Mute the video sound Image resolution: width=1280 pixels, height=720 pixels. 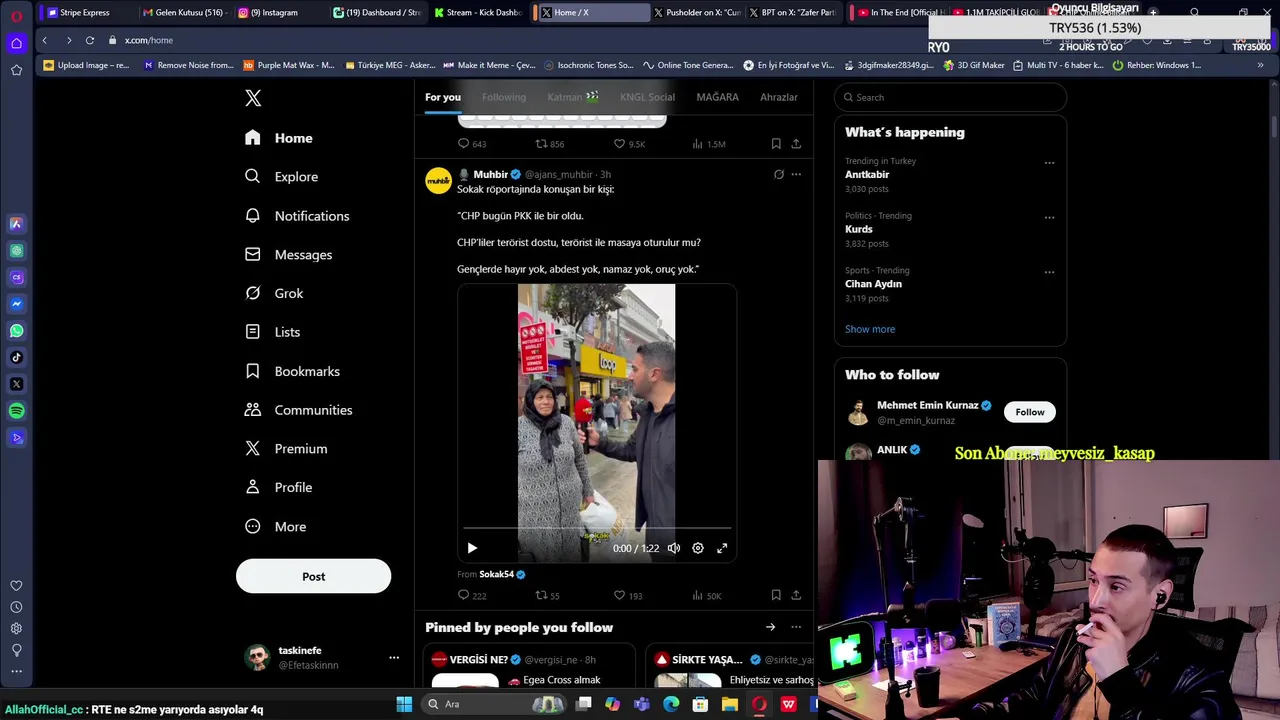(x=674, y=548)
